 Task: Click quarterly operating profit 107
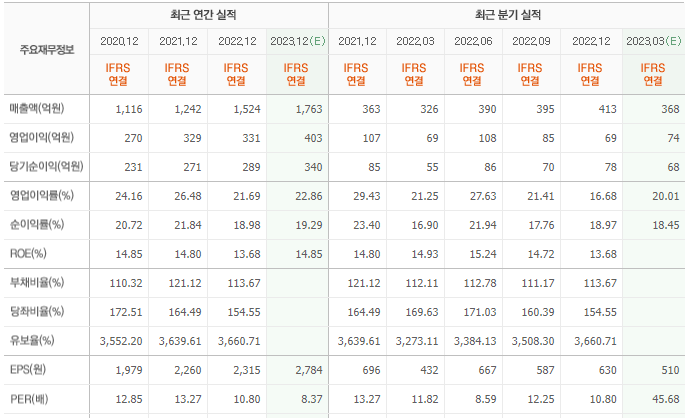click(x=371, y=138)
